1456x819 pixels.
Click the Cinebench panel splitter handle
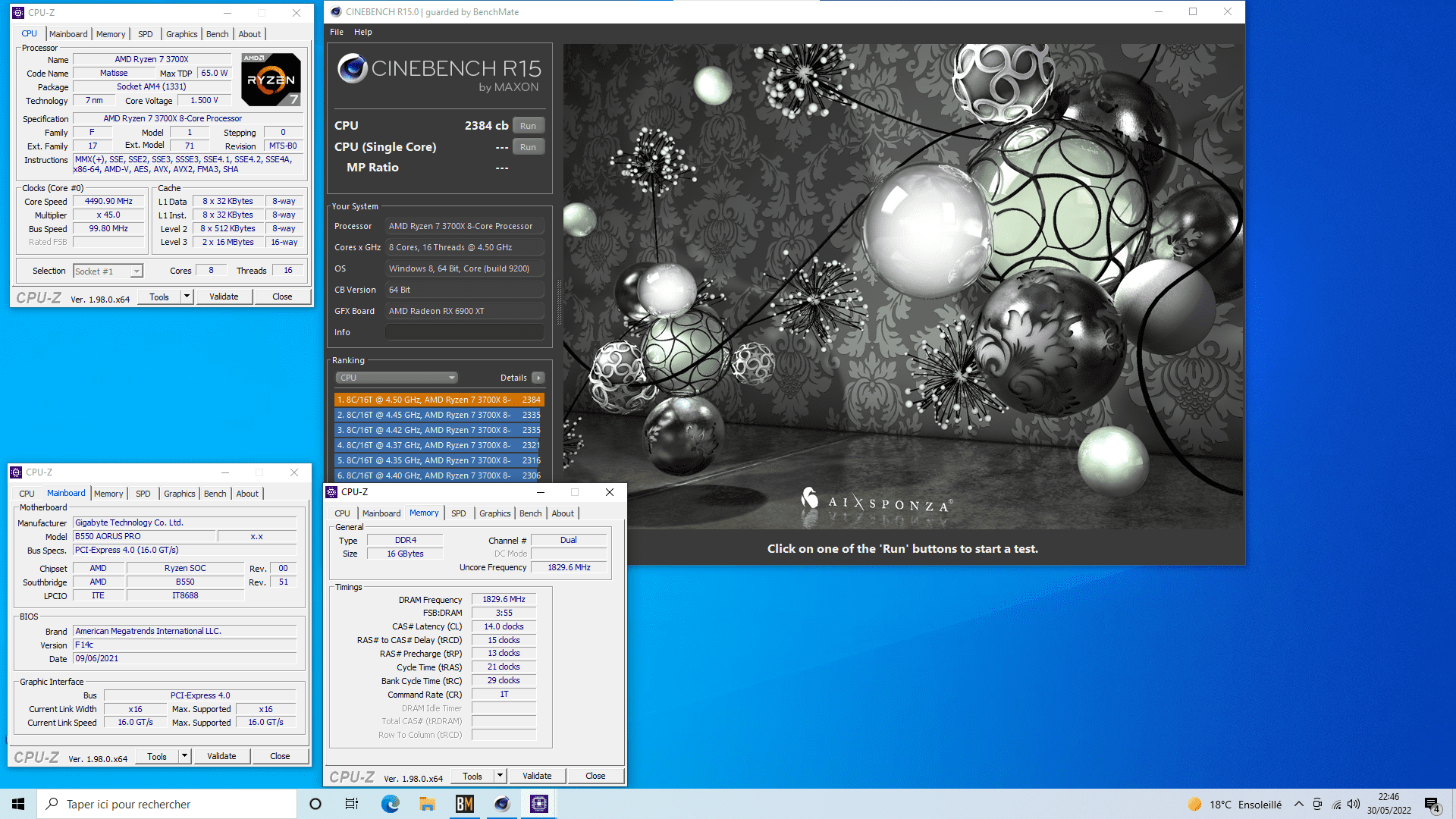point(560,302)
